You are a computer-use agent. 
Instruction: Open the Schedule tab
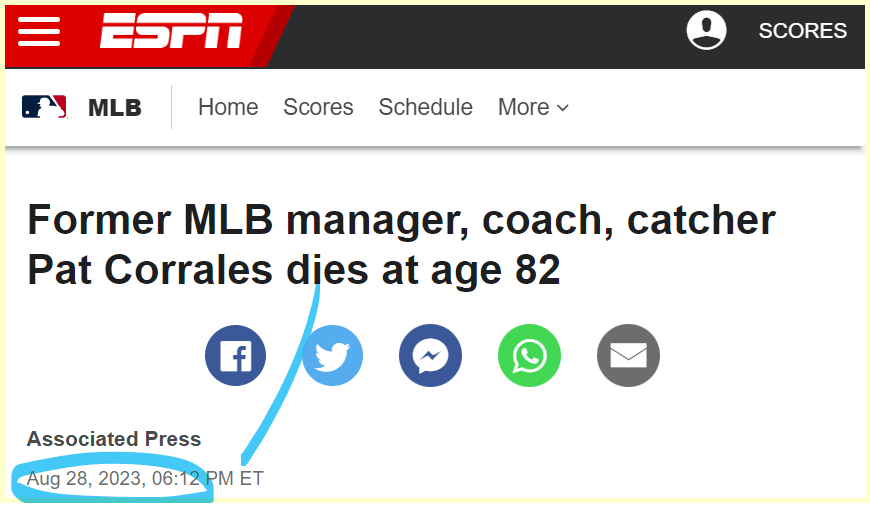pyautogui.click(x=425, y=107)
